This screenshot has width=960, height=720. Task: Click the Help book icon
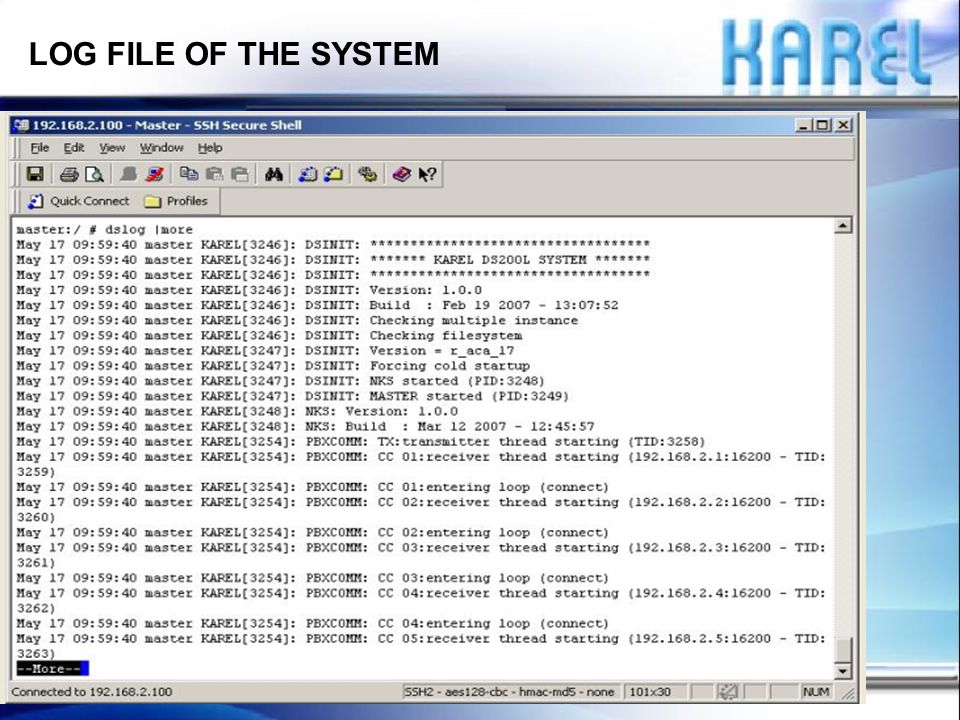click(x=402, y=174)
